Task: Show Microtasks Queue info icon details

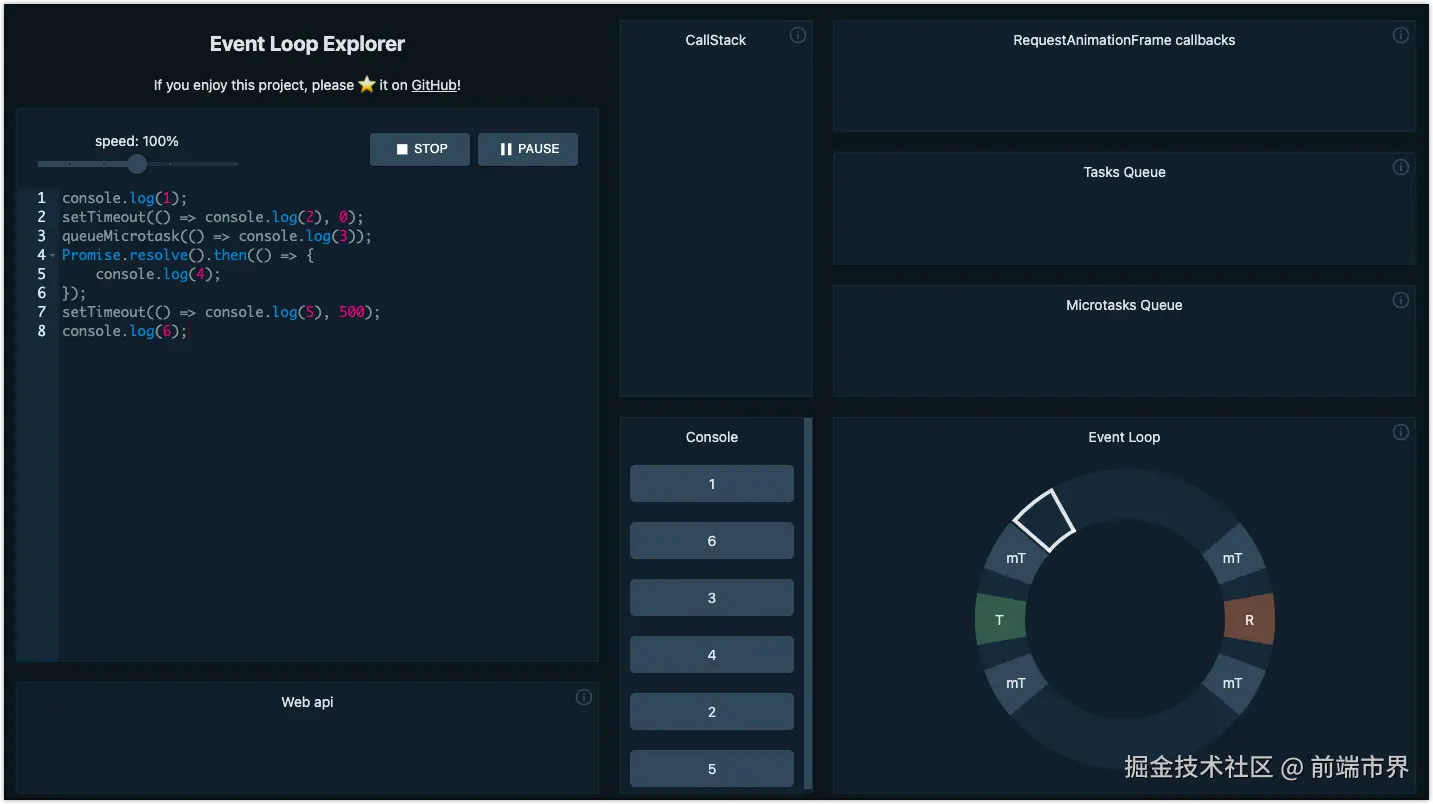Action: [x=1401, y=300]
